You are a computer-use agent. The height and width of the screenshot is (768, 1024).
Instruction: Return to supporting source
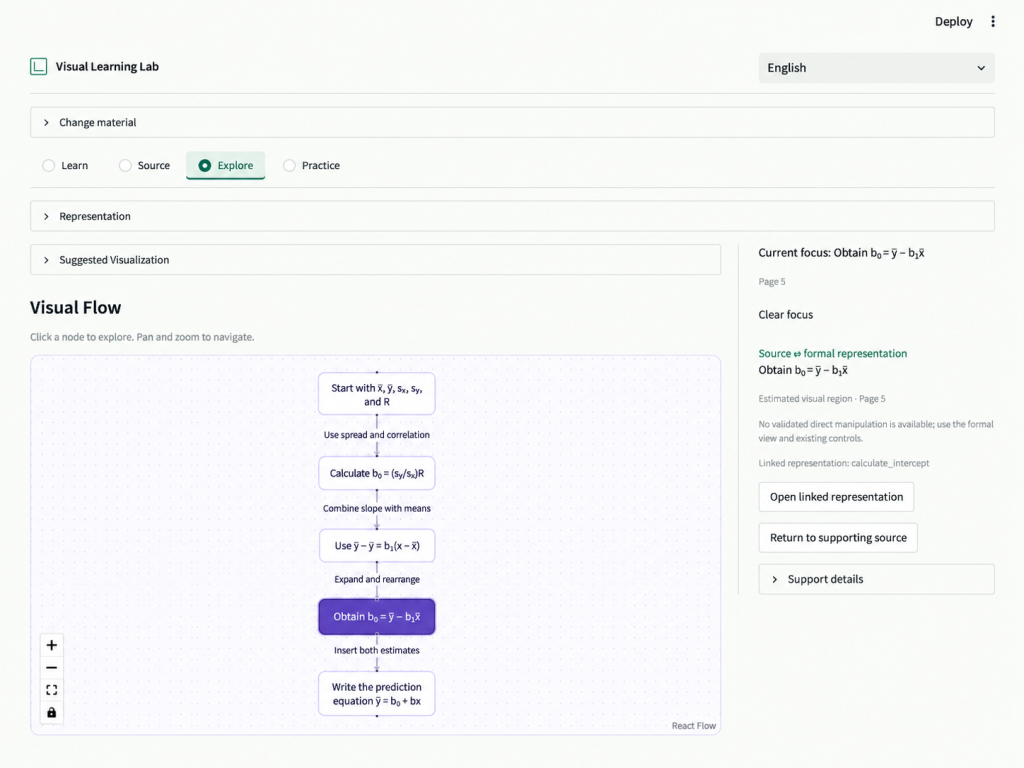pos(838,538)
